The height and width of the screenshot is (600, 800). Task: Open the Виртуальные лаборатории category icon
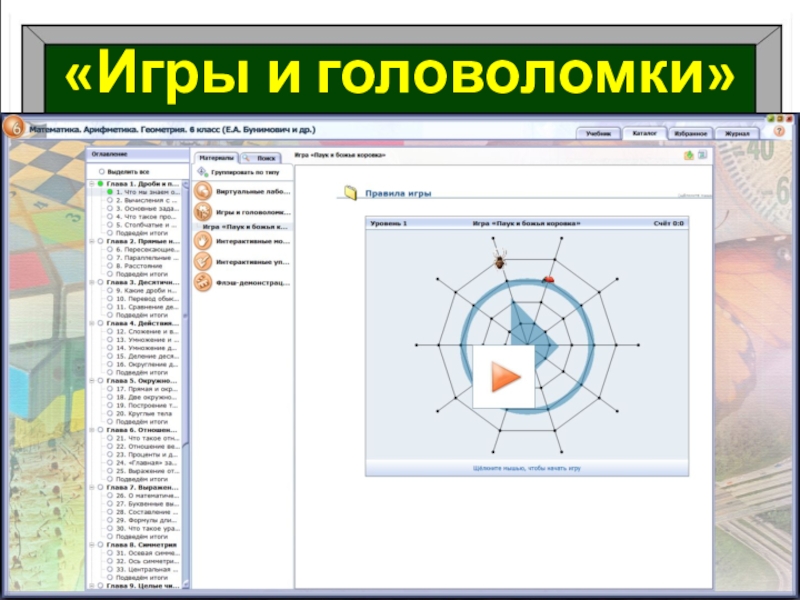pos(203,192)
